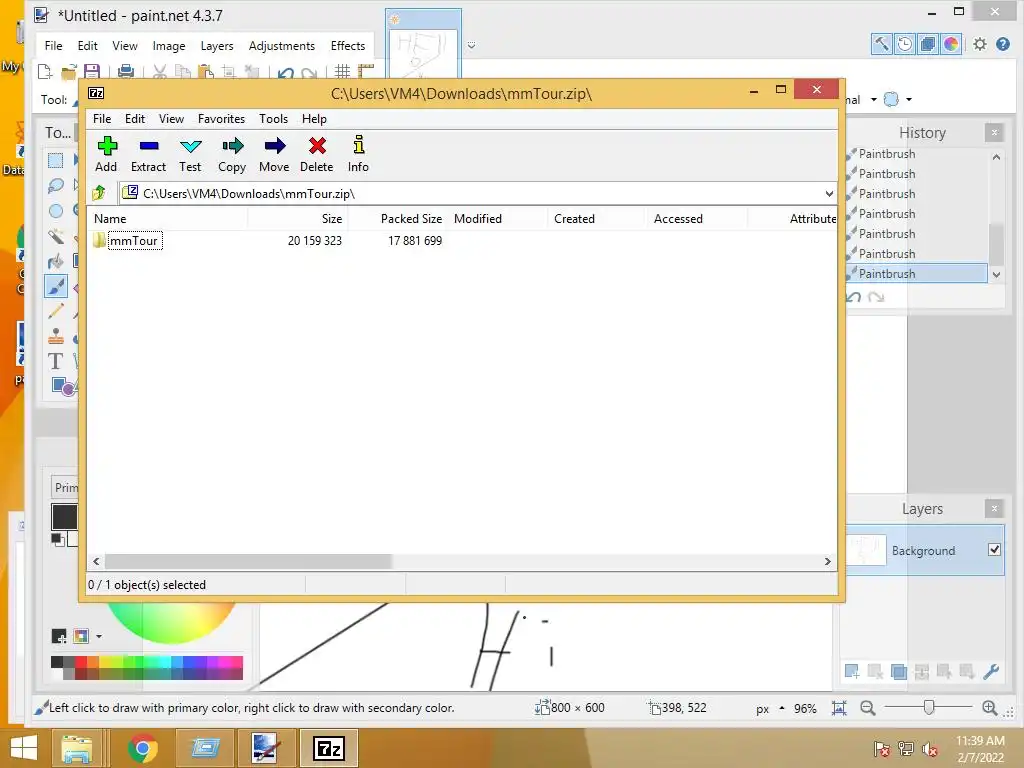Open paint.net Help question mark icon
The height and width of the screenshot is (768, 1024).
pos(1003,44)
